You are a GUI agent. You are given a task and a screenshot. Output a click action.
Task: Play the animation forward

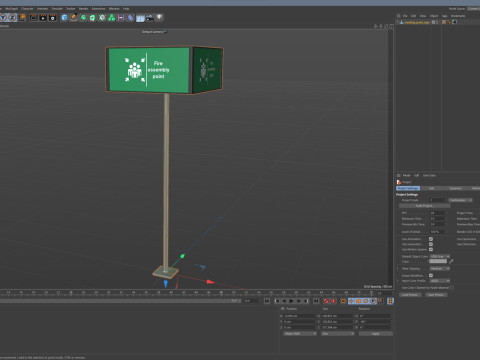pyautogui.click(x=291, y=301)
